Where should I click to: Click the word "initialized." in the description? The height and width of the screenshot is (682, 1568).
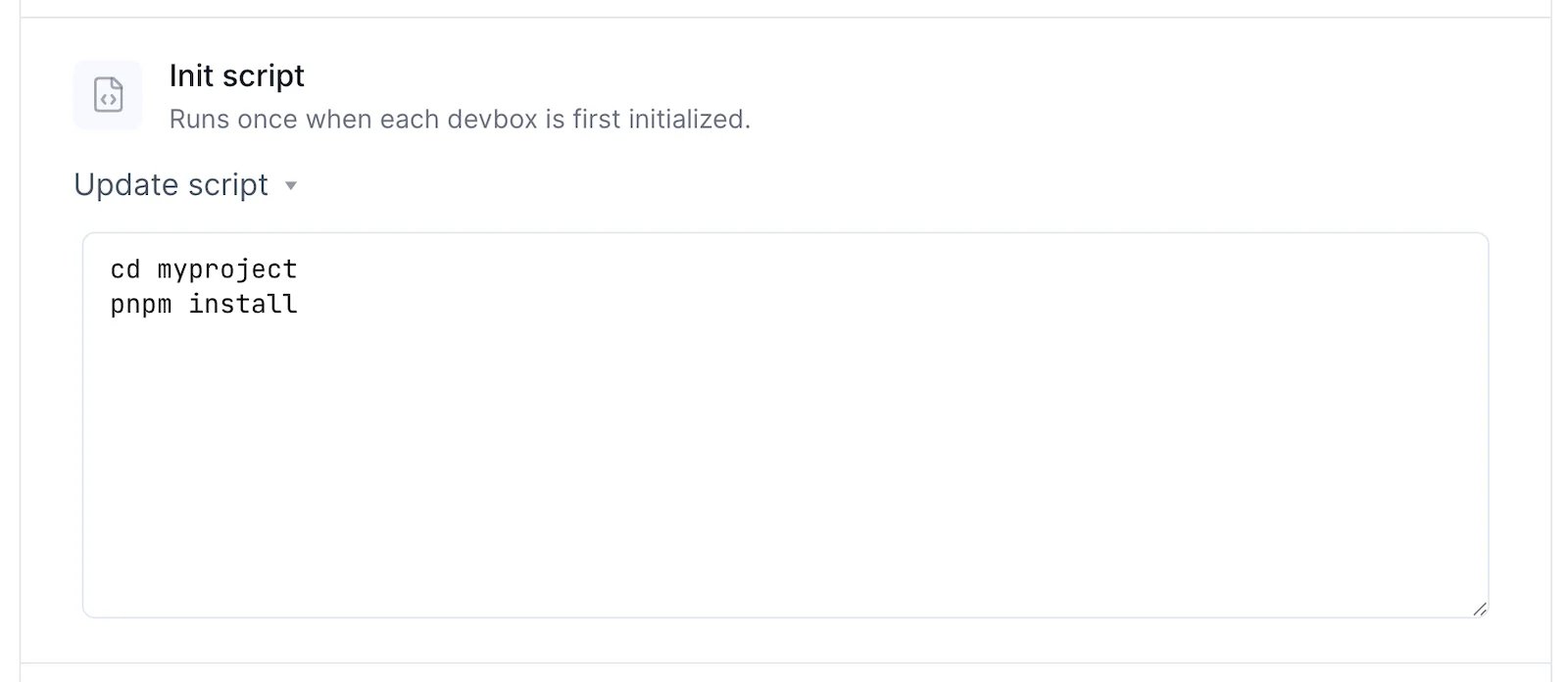(689, 120)
